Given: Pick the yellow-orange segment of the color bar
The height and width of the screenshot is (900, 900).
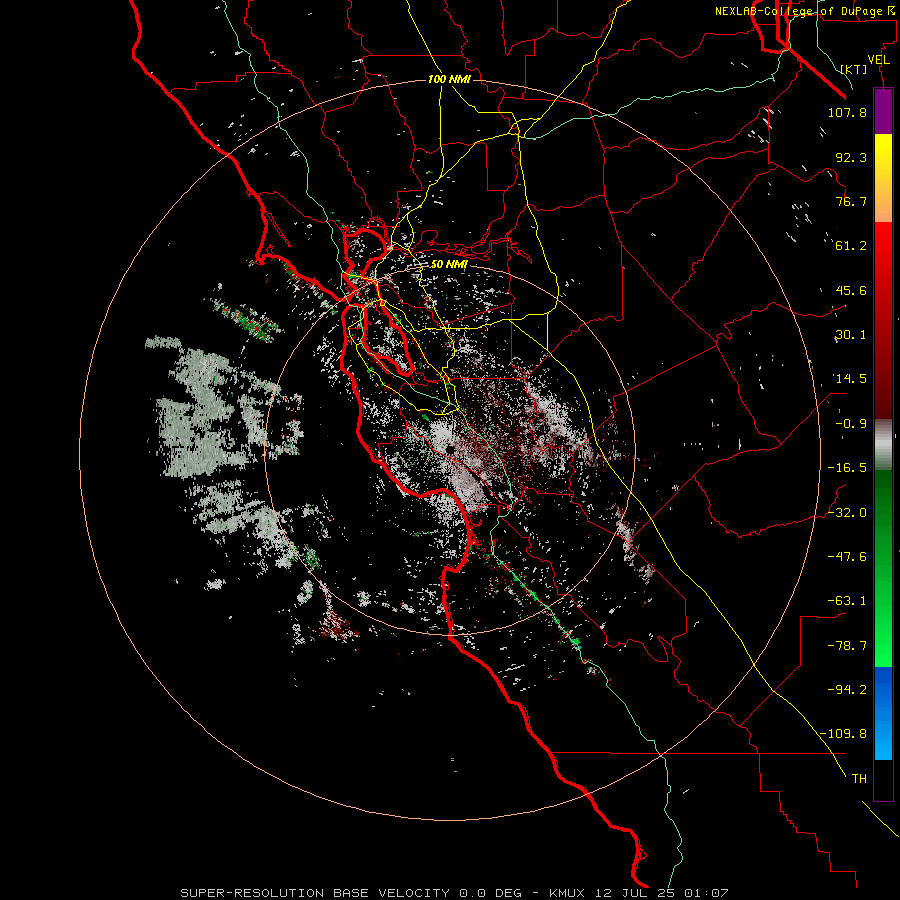Looking at the screenshot, I should pyautogui.click(x=883, y=178).
